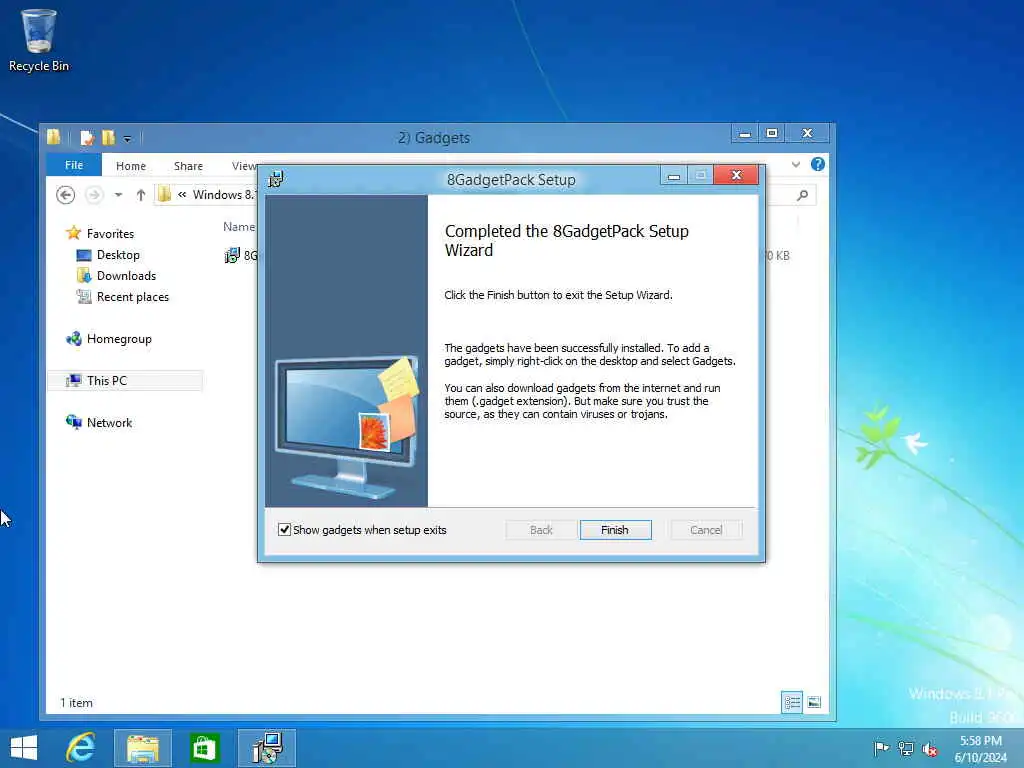This screenshot has width=1024, height=768.
Task: Select the 8GadgetPack installer file icon
Action: 232,255
